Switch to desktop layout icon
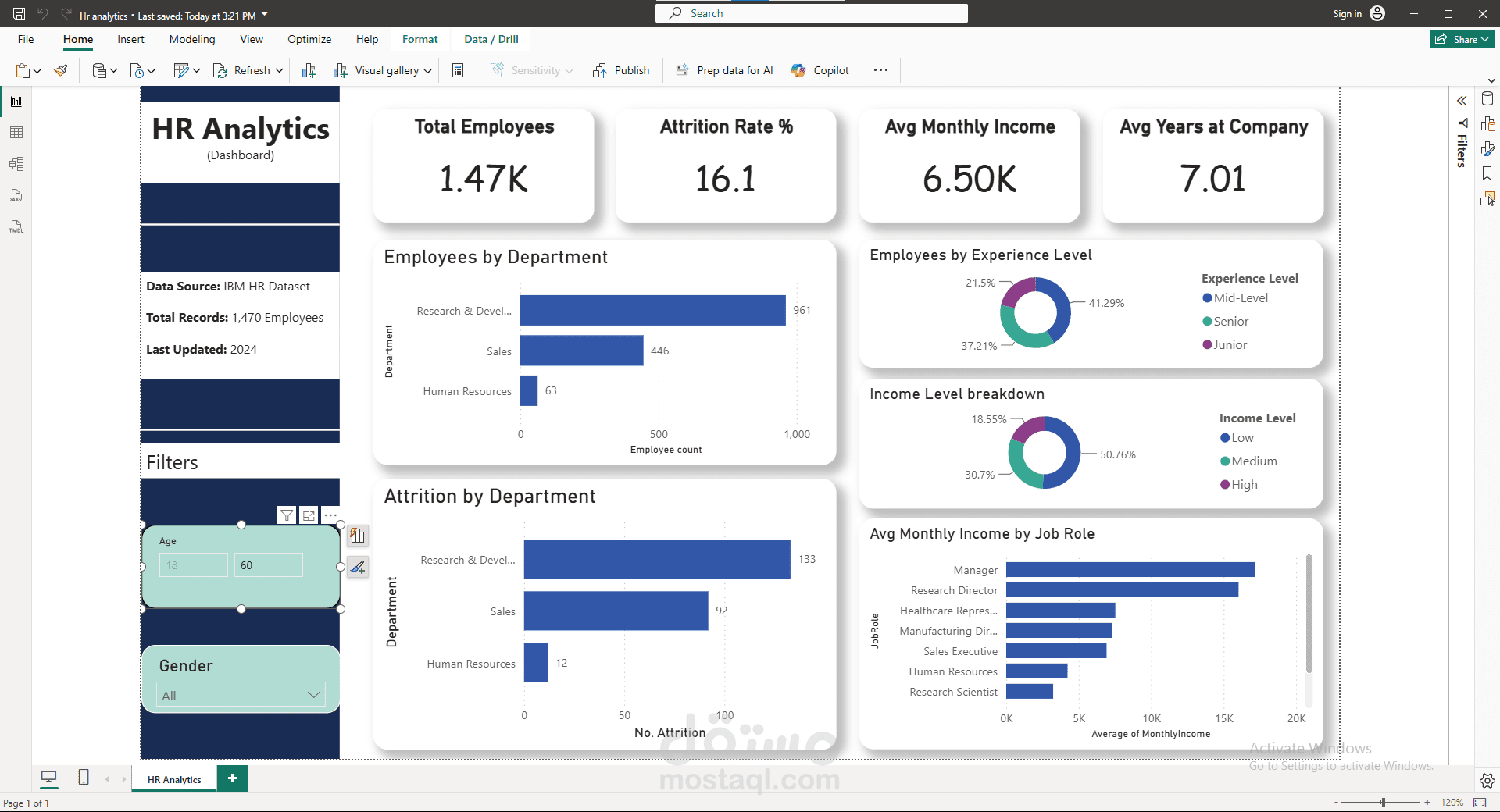 [48, 777]
